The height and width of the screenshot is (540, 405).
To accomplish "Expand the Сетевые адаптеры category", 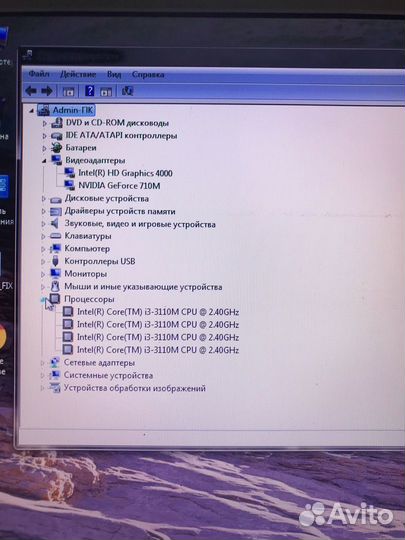I will [x=43, y=363].
